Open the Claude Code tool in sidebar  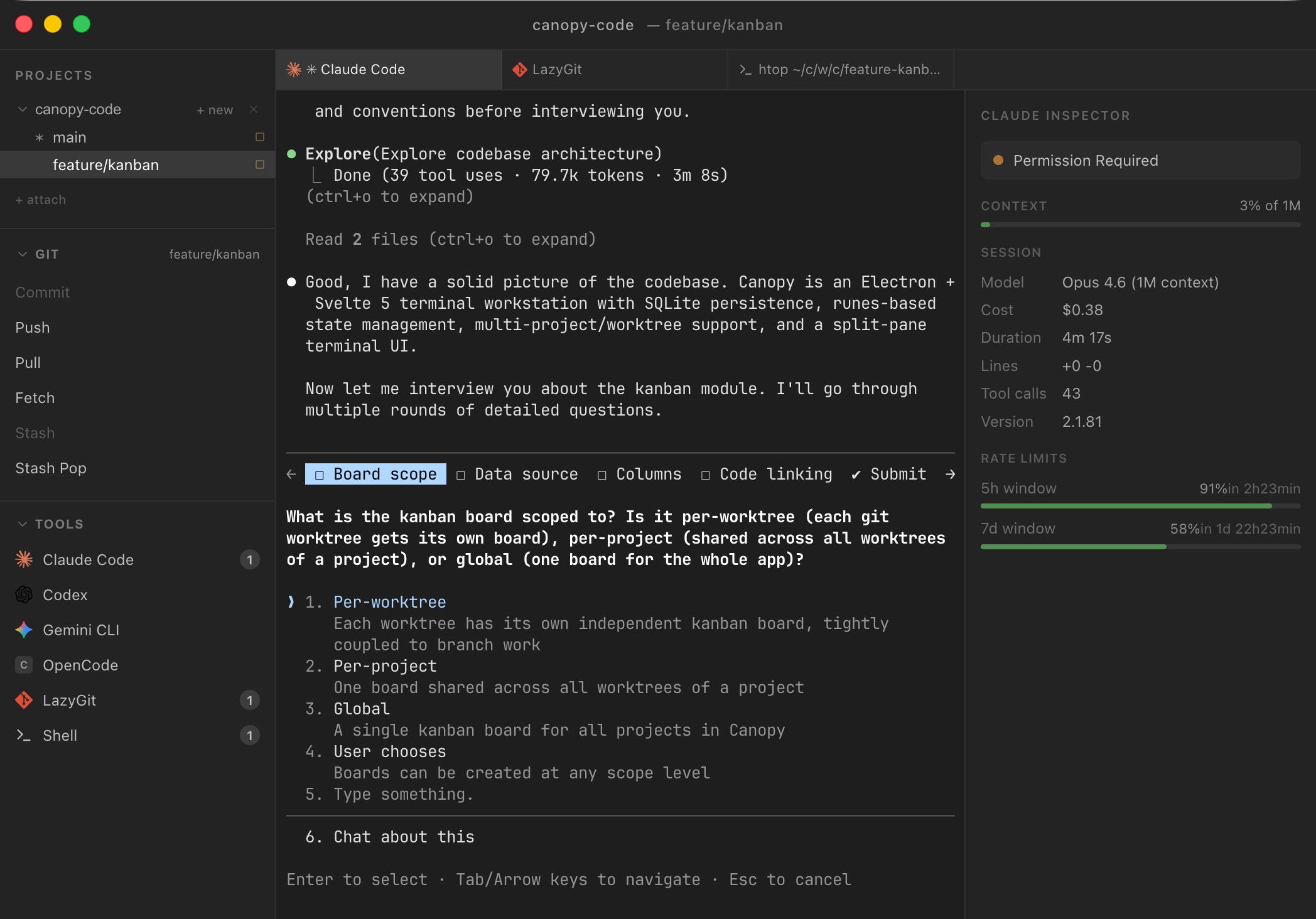88,559
